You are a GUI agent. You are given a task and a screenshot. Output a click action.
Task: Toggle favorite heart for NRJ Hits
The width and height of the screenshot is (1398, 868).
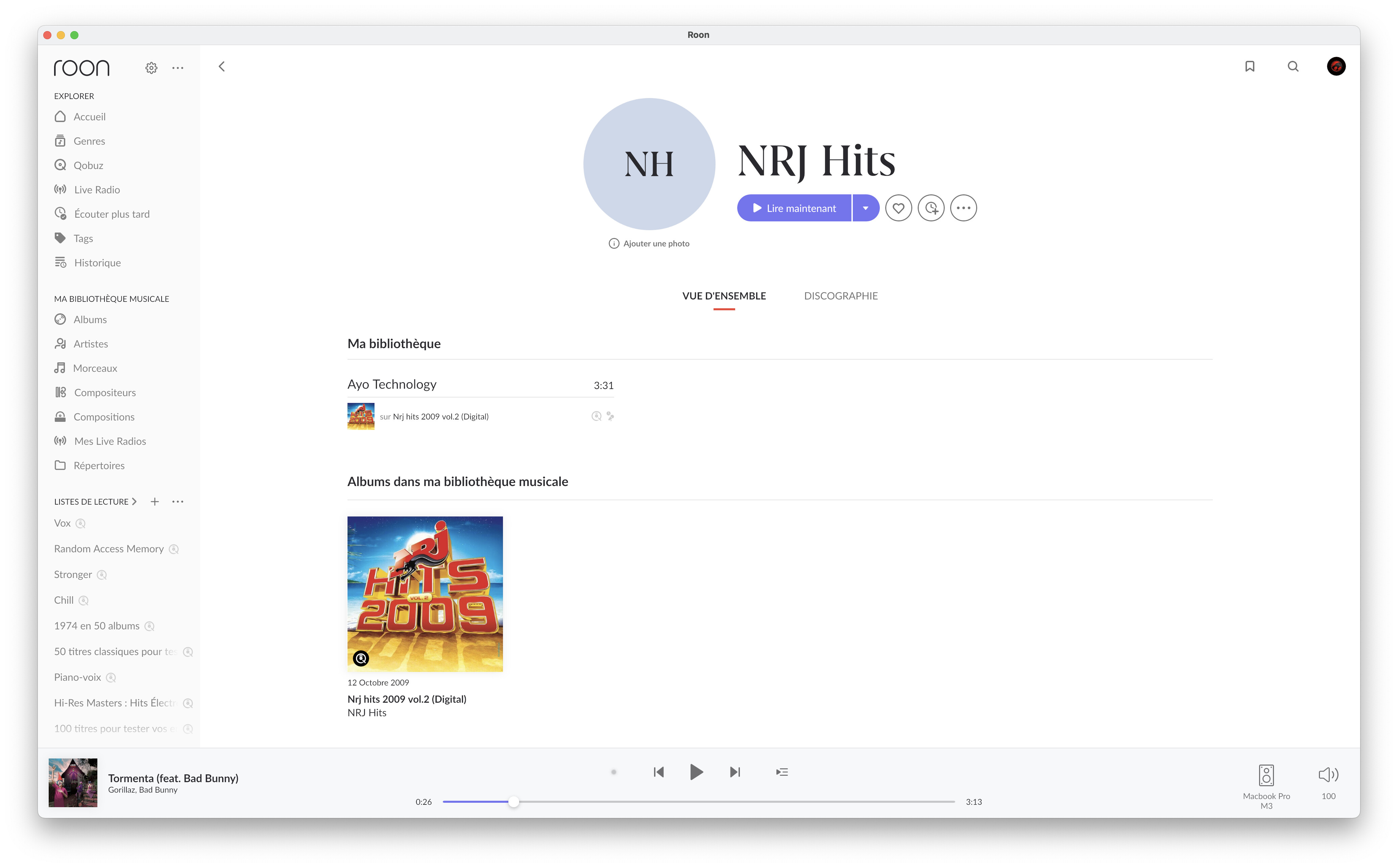click(x=898, y=208)
